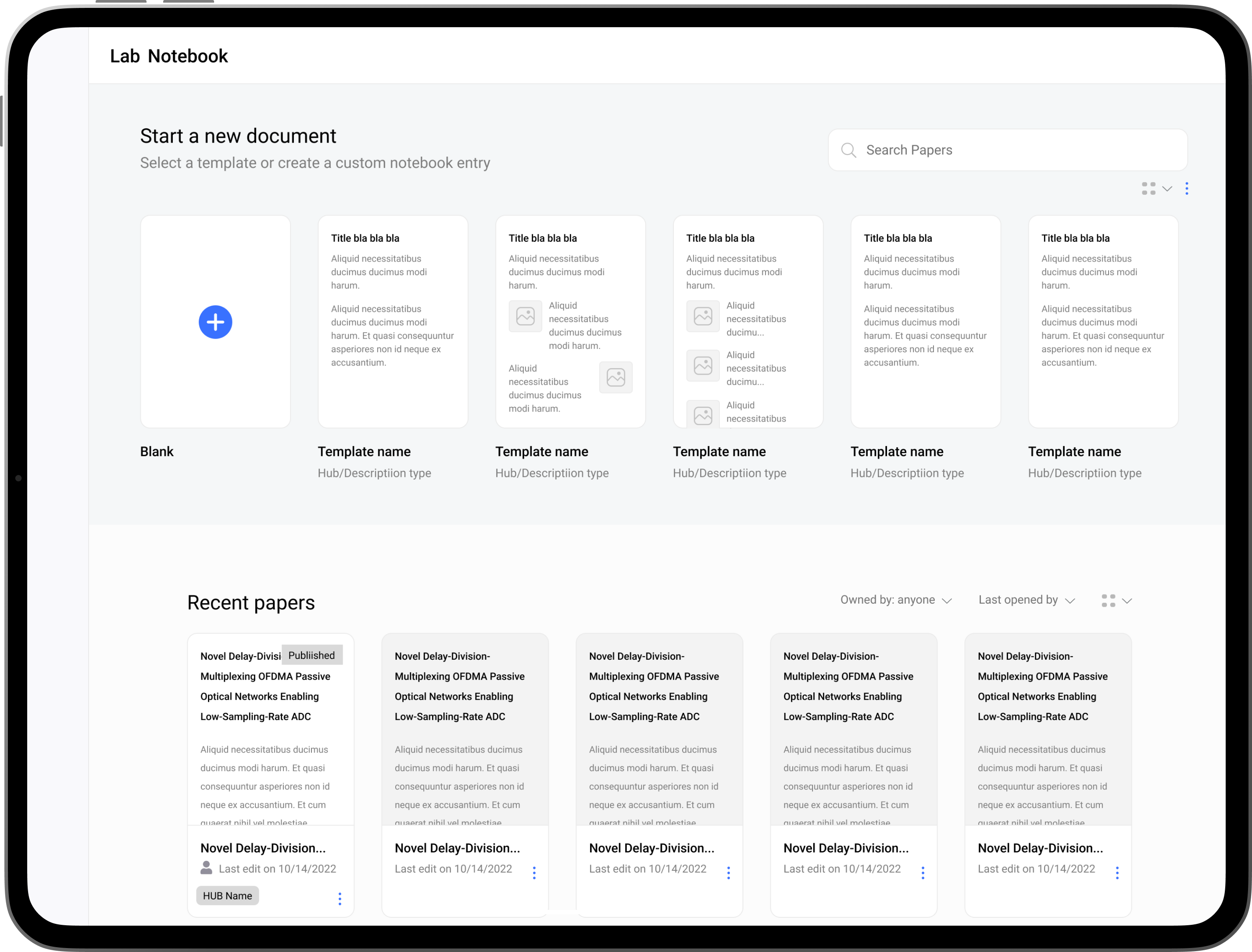
Task: Click grid view icon in Recent papers
Action: tap(1108, 601)
